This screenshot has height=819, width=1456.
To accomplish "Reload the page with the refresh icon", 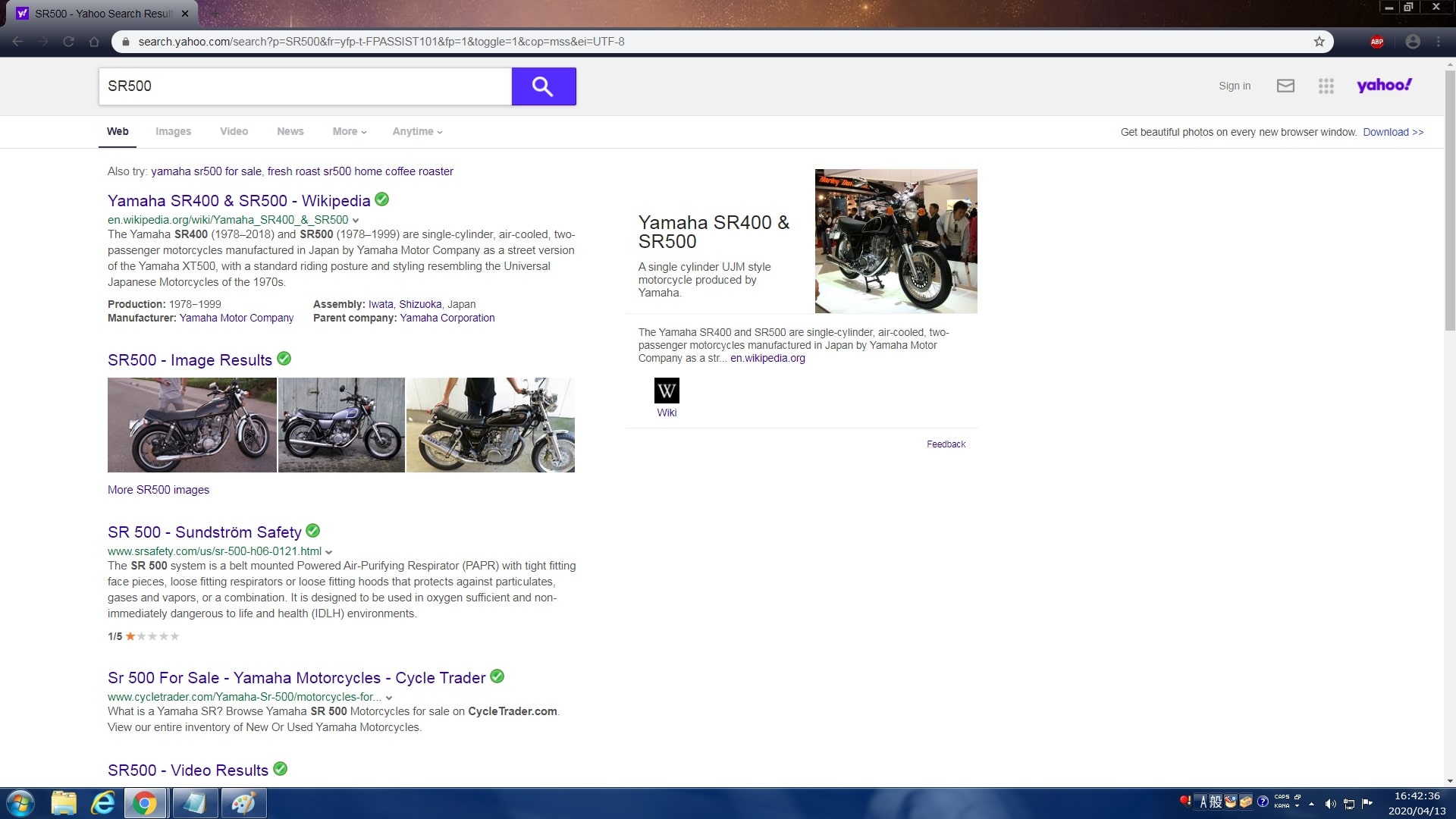I will coord(68,42).
